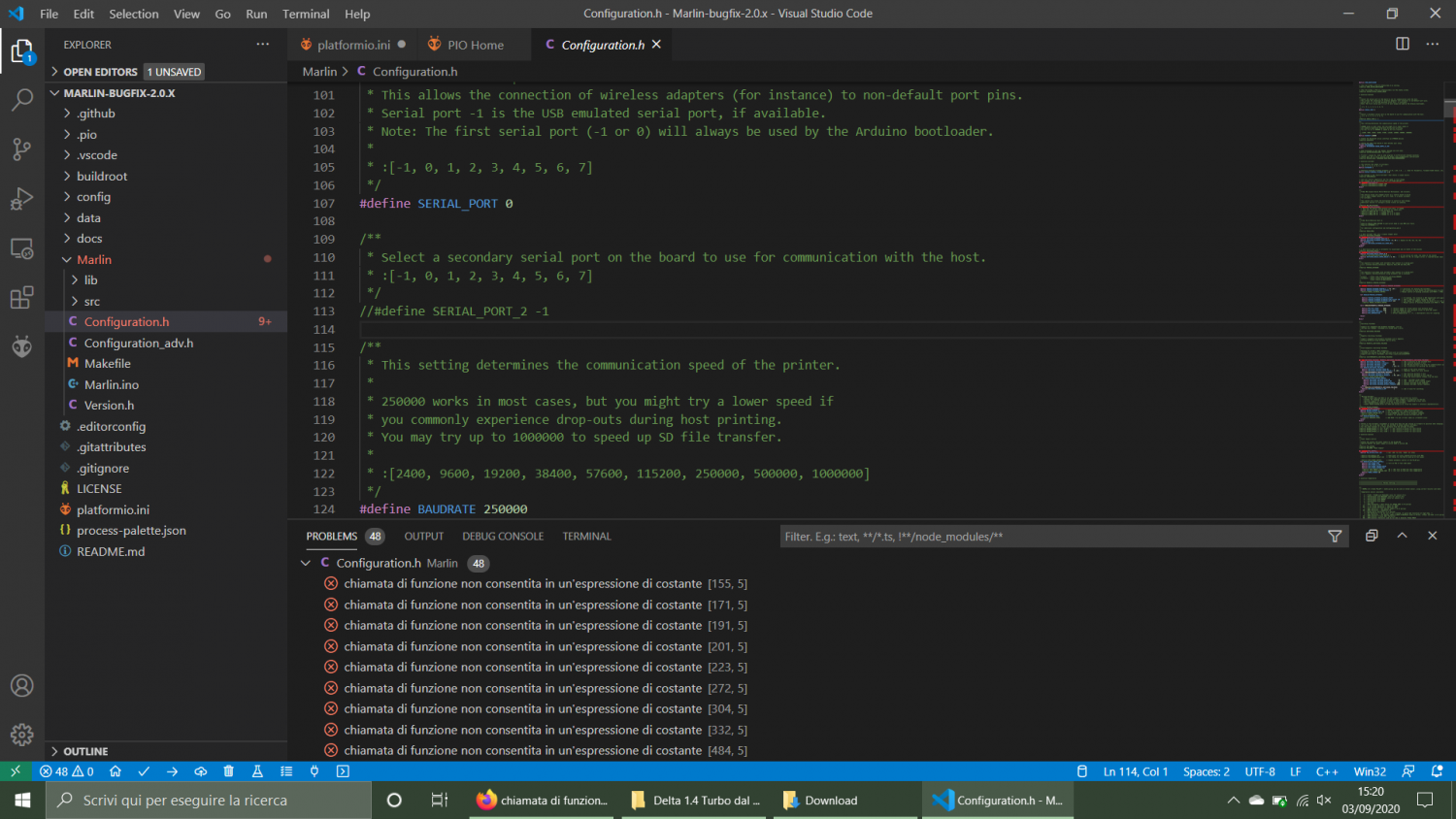This screenshot has width=1456, height=819.
Task: Switch to the PIO Home tab
Action: (x=475, y=45)
